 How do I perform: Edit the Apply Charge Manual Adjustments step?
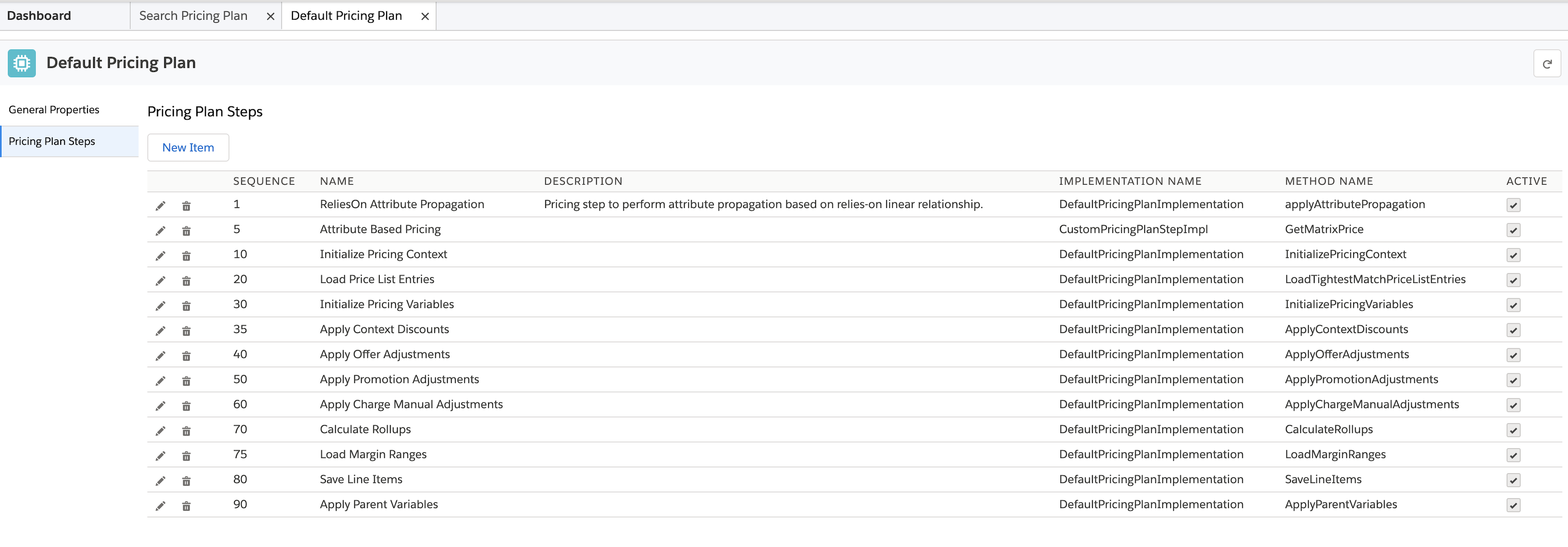160,406
